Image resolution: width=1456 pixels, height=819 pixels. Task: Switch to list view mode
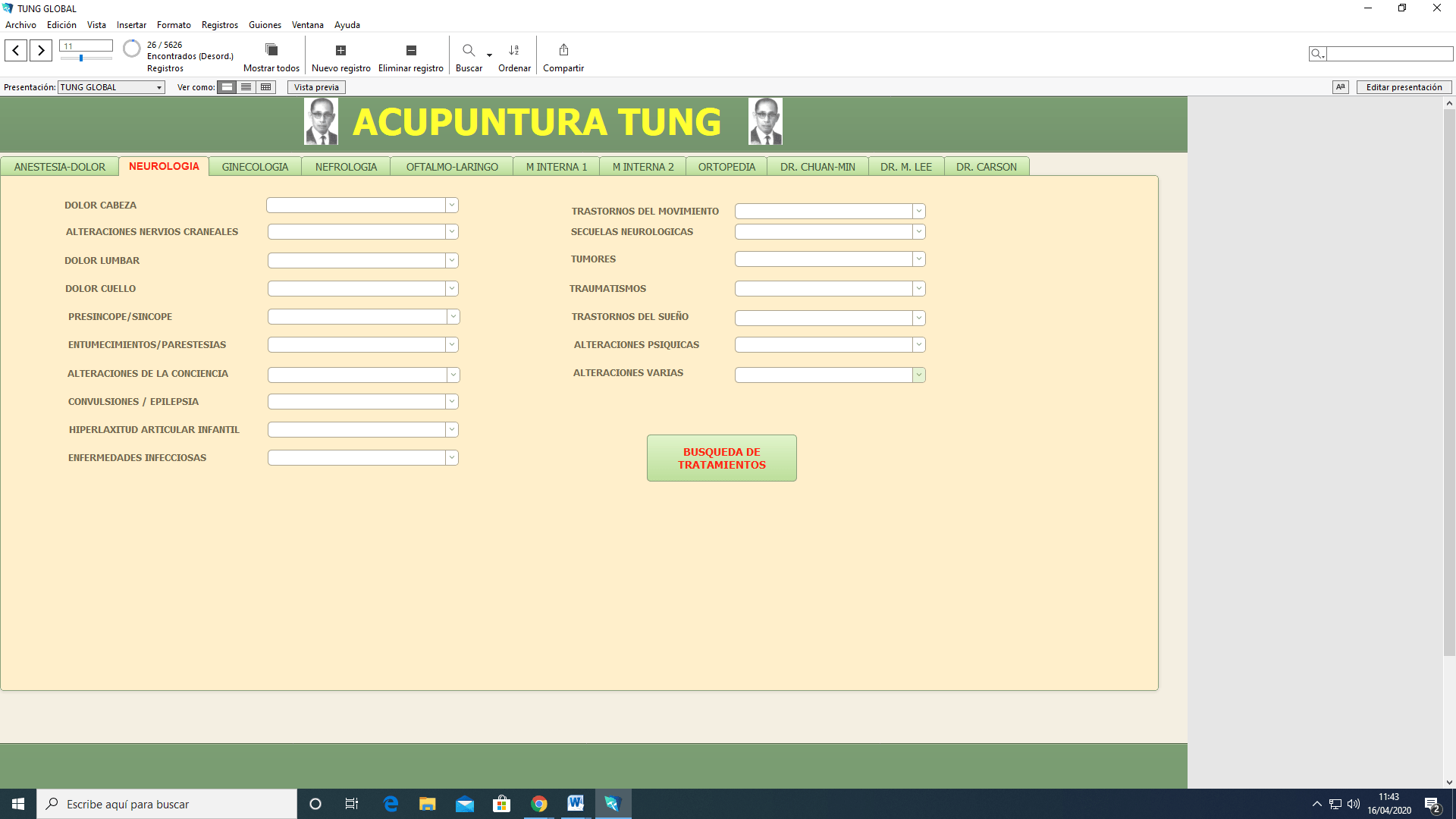point(246,87)
